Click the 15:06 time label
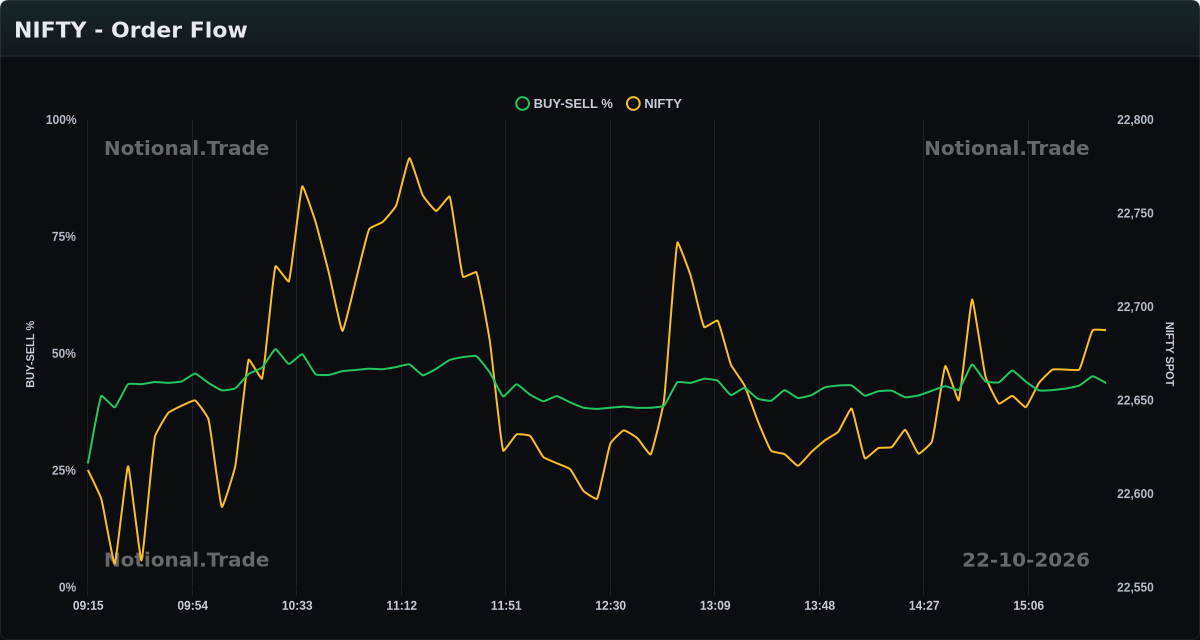 coord(1029,606)
